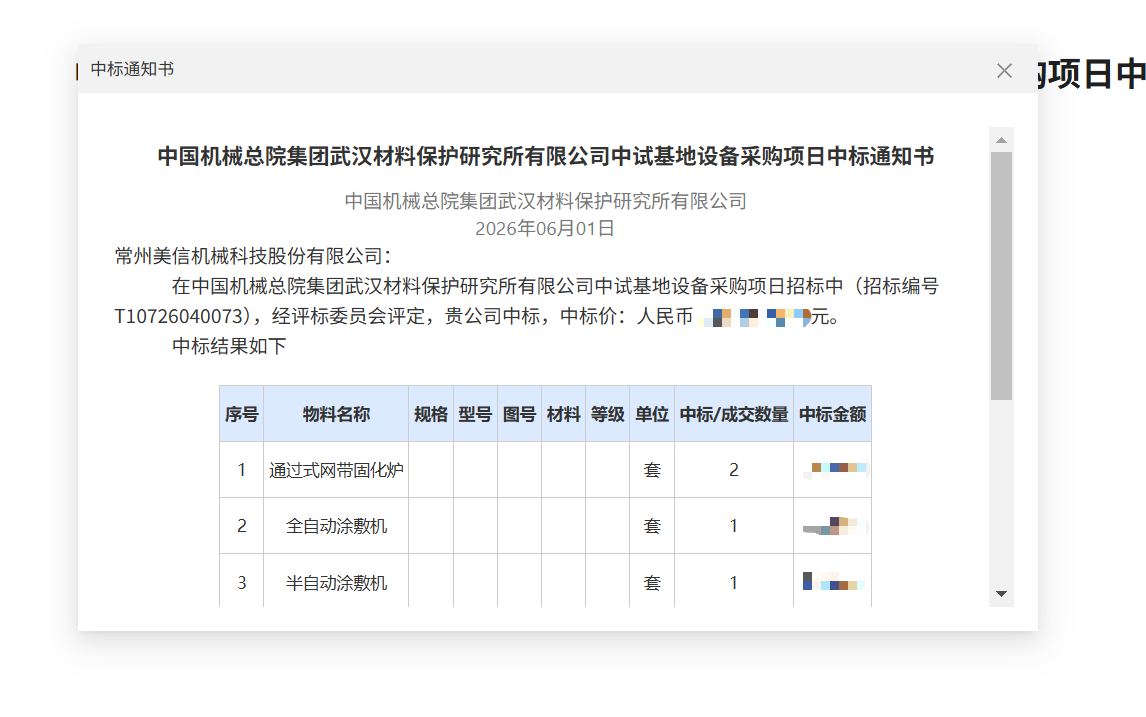Image resolution: width=1146 pixels, height=717 pixels.
Task: Click quantity 1 in 全自动涂敷机 row
Action: 734,526
